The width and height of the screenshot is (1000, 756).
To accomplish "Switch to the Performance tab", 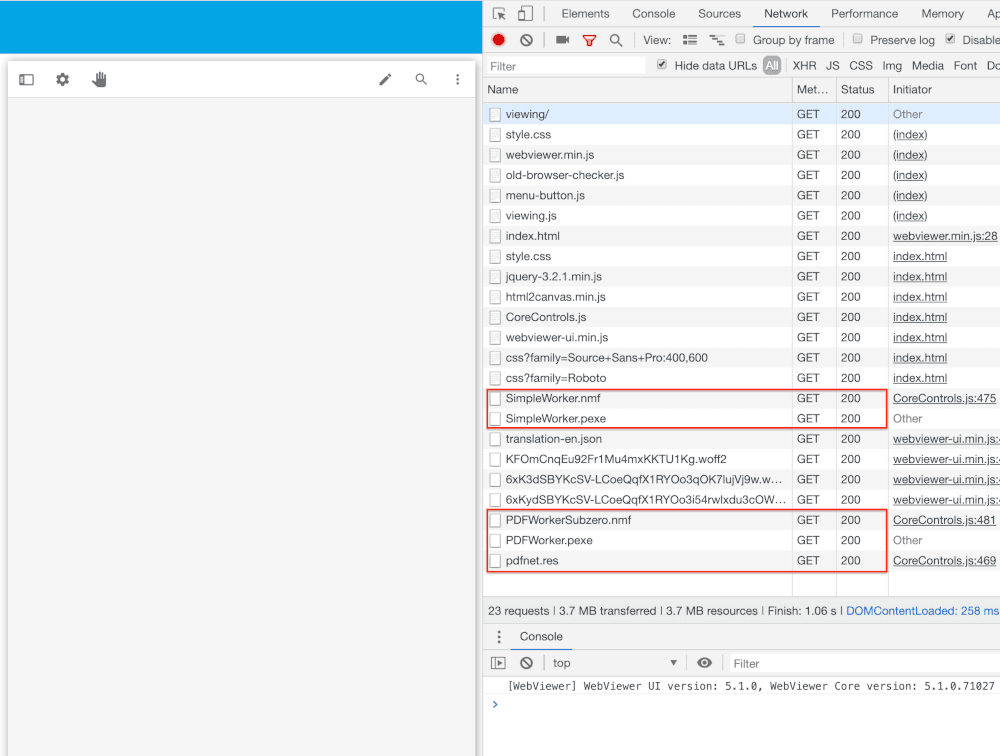I will (864, 14).
